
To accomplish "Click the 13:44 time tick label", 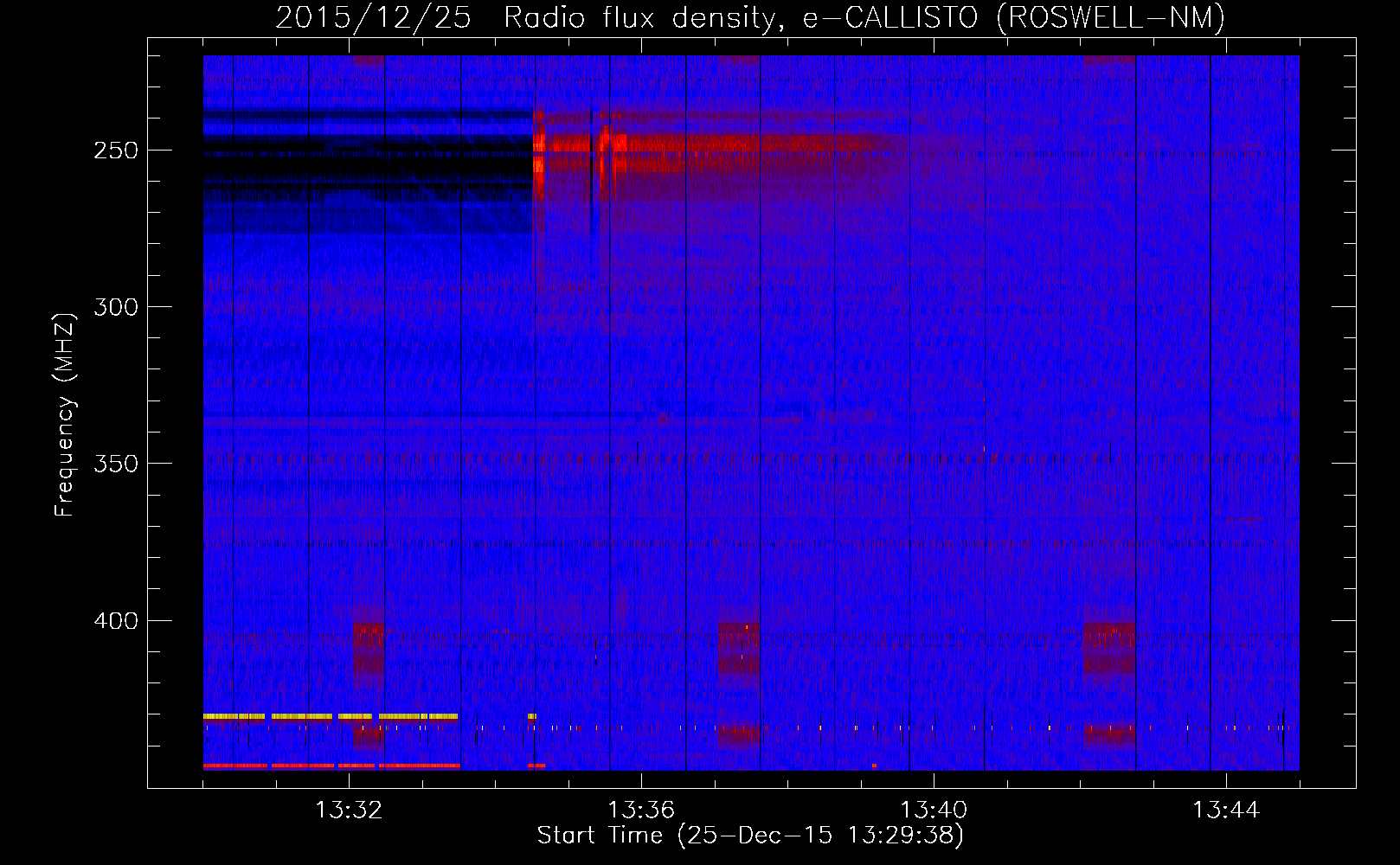I will 1226,811.
